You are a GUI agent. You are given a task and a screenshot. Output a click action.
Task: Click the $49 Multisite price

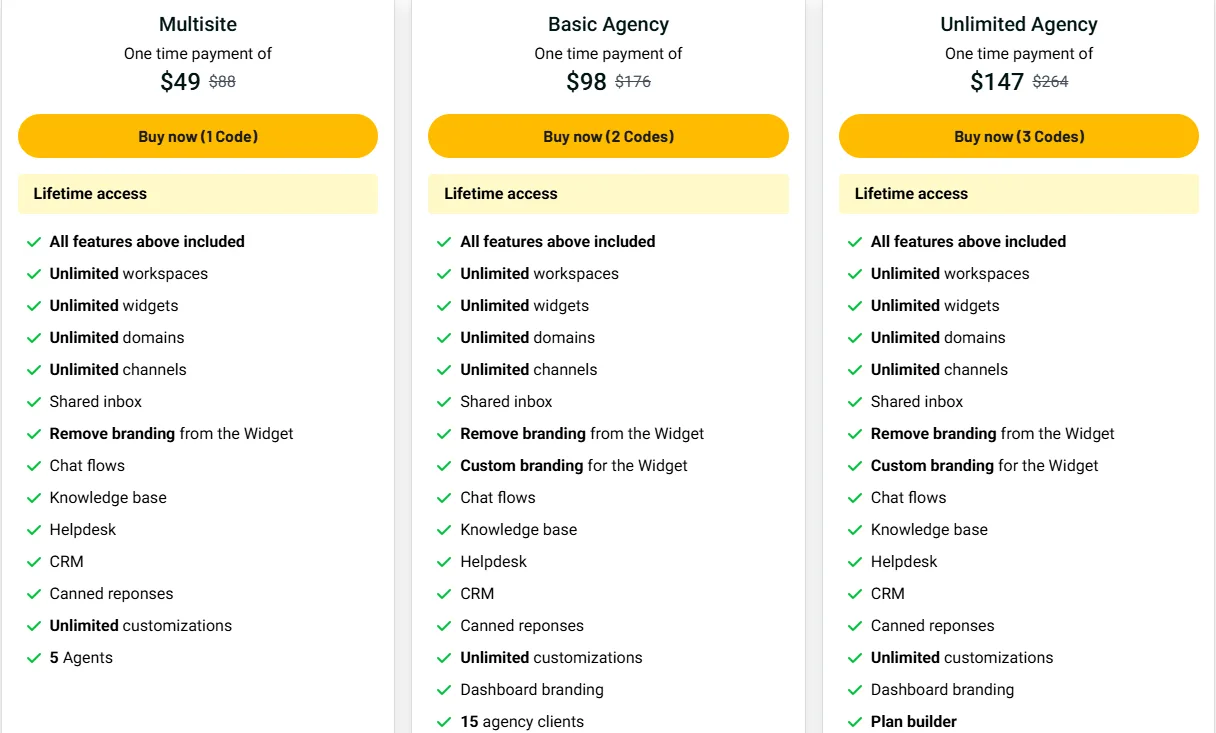181,82
